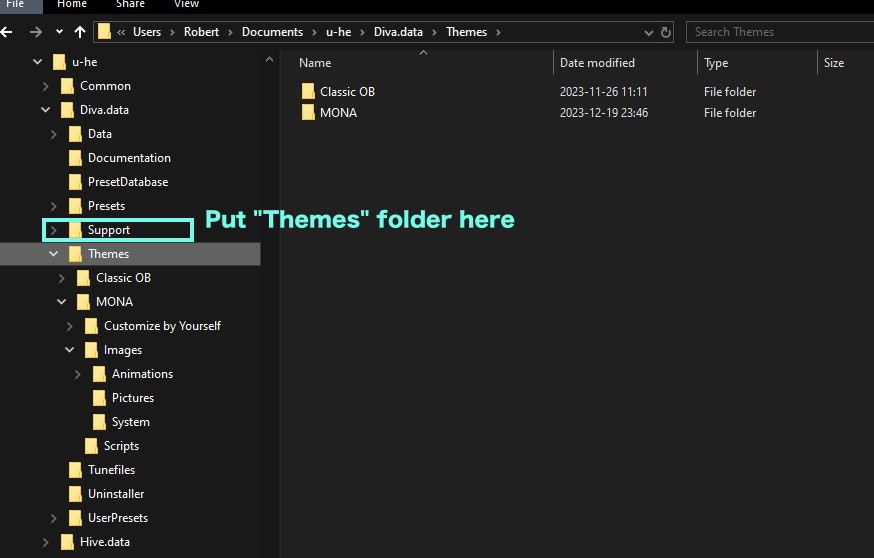Select Themes in the address path
Screen dimensions: 874x558
466,32
